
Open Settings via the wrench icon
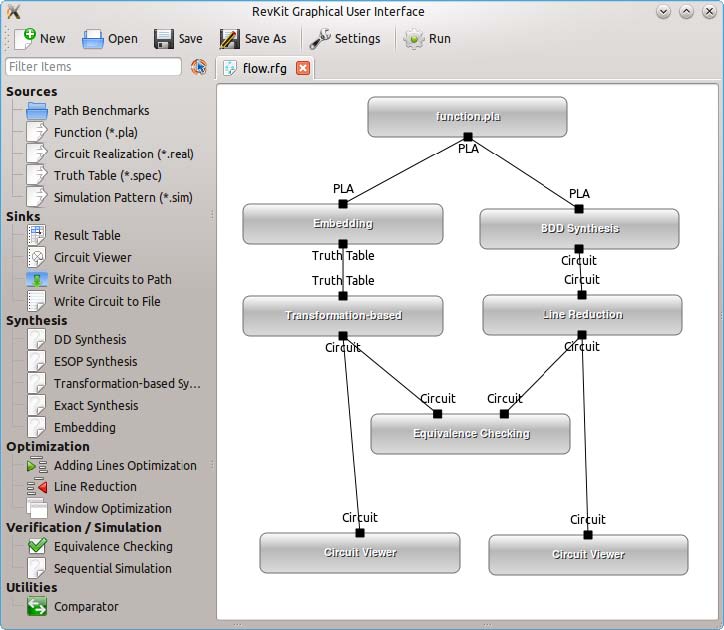tap(320, 39)
